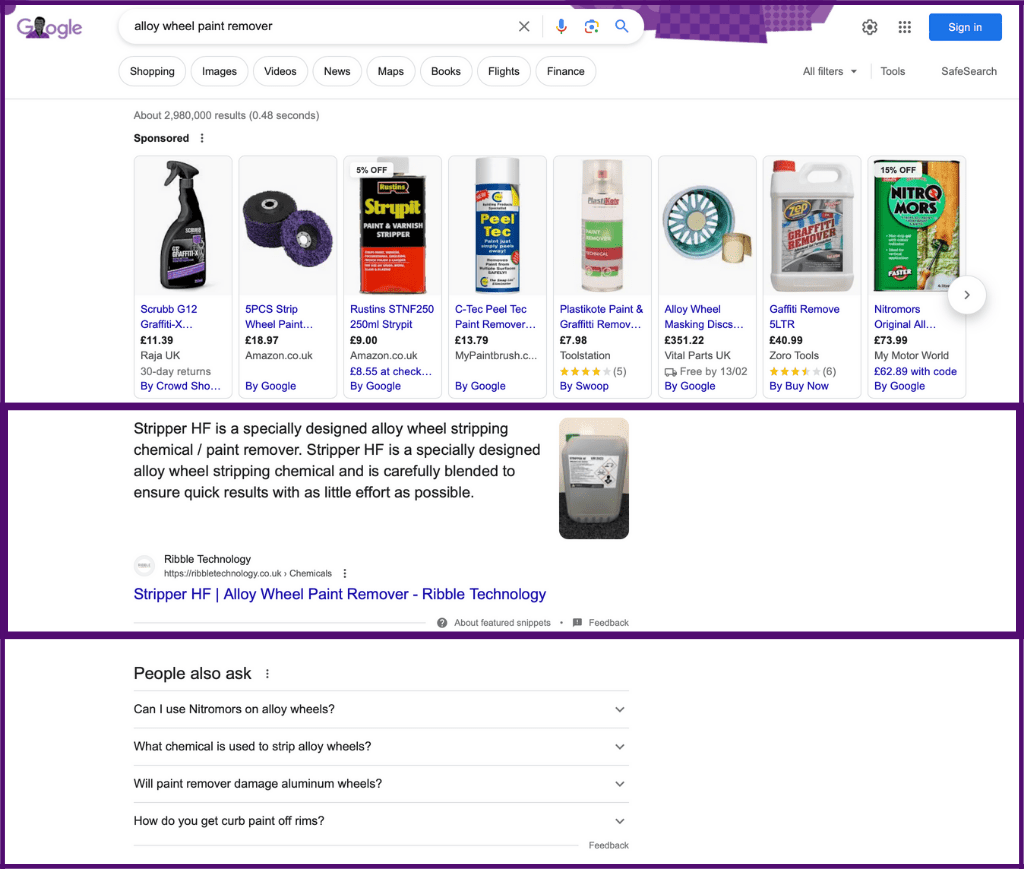1024x869 pixels.
Task: Click the purple strip wheel discs image
Action: tap(288, 226)
